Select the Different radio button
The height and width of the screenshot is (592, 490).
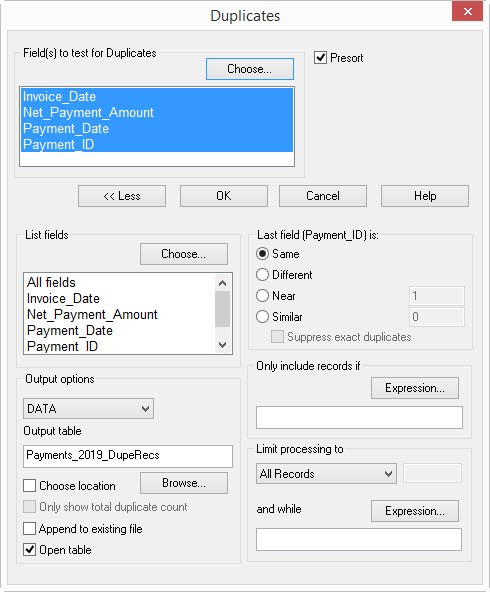[262, 274]
